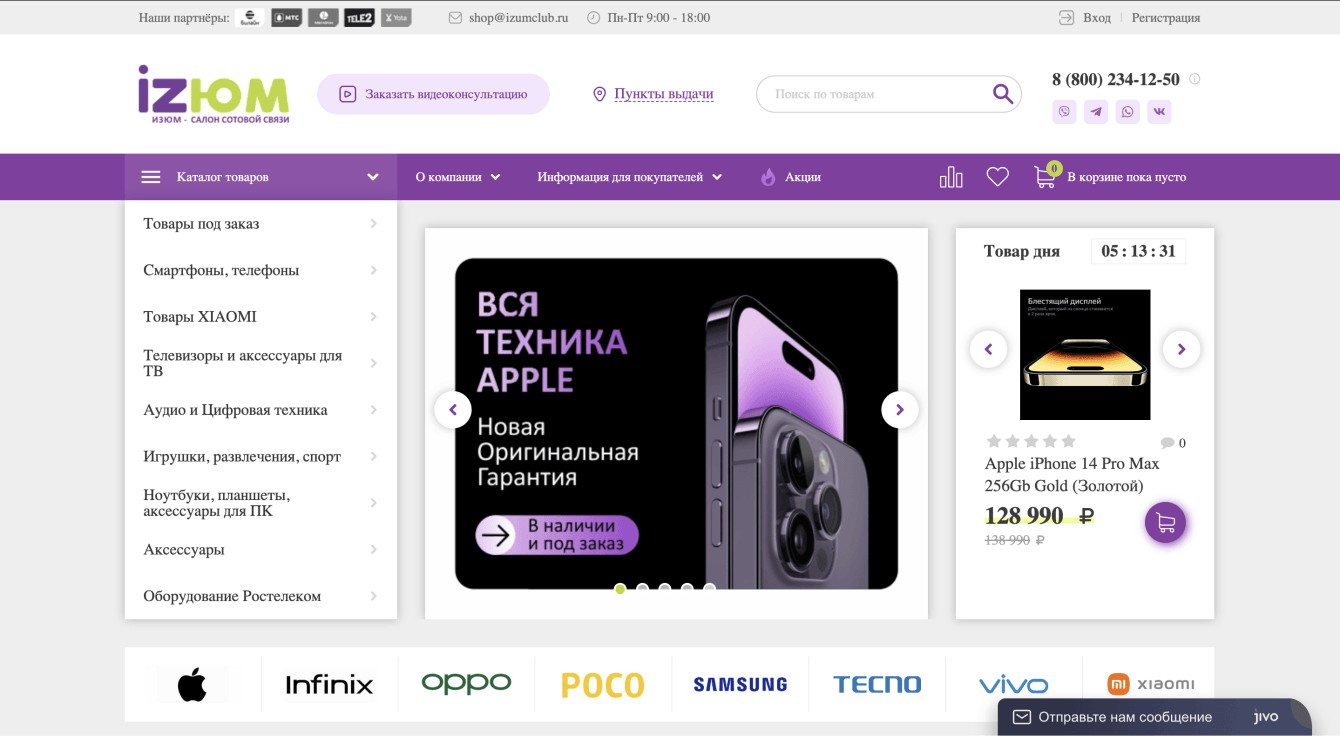Click the Beeline partner logo
1340x736 pixels.
pos(250,18)
